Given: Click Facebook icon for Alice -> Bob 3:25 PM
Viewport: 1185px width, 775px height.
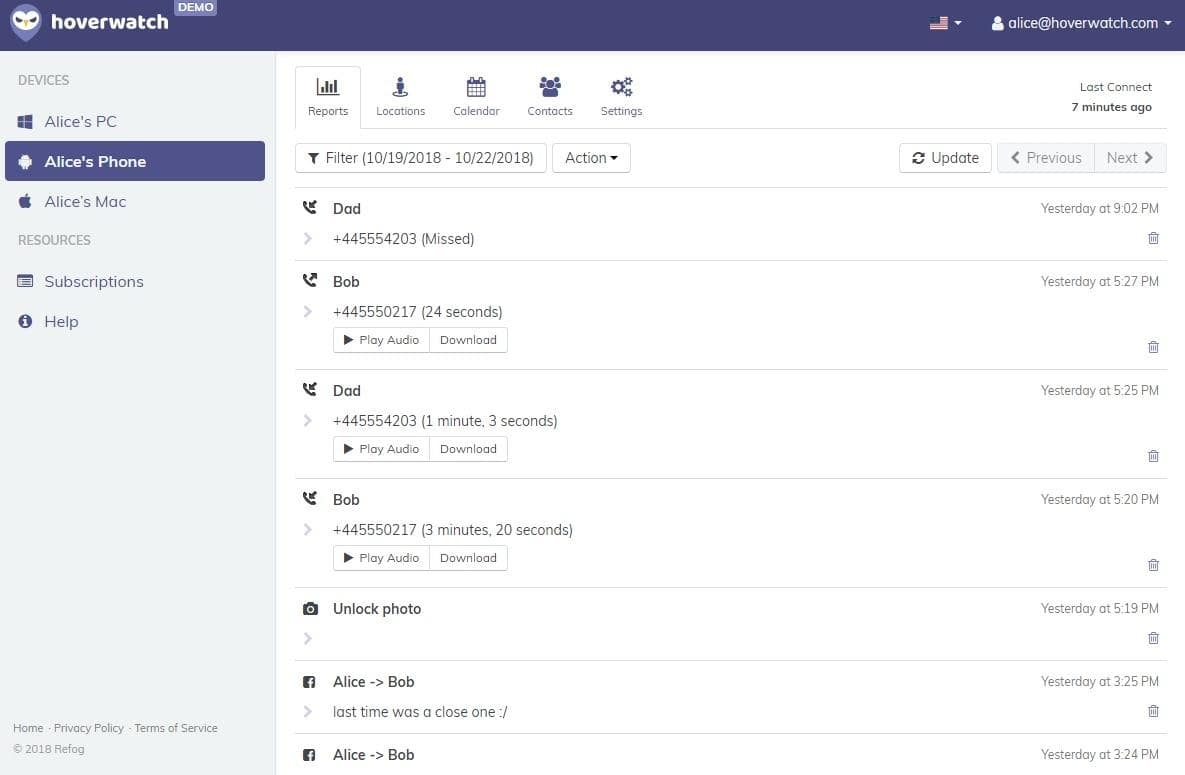Looking at the screenshot, I should (309, 682).
